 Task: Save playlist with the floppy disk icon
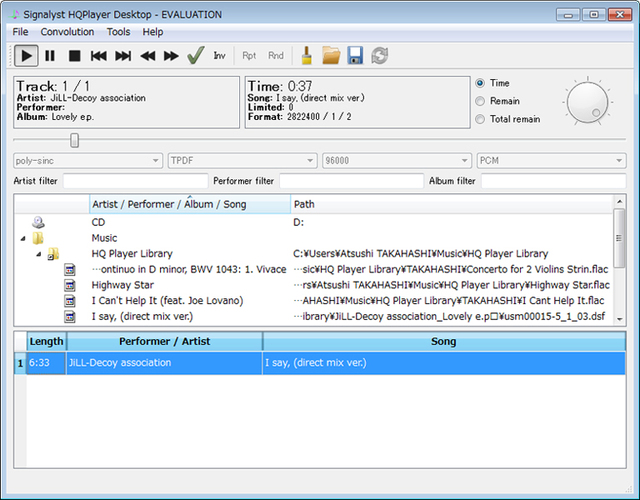355,56
